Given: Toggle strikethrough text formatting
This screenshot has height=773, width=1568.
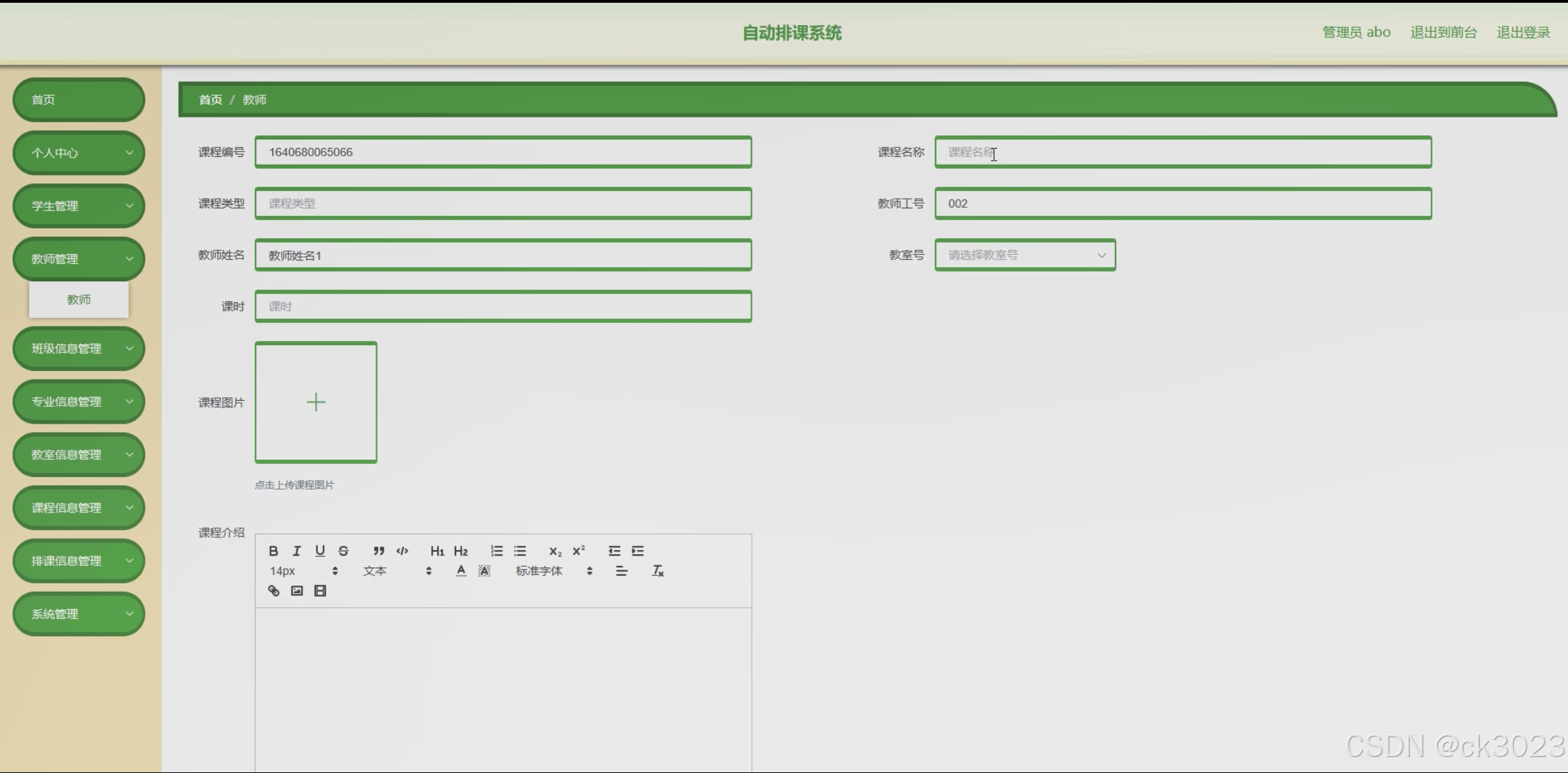Looking at the screenshot, I should [x=343, y=551].
